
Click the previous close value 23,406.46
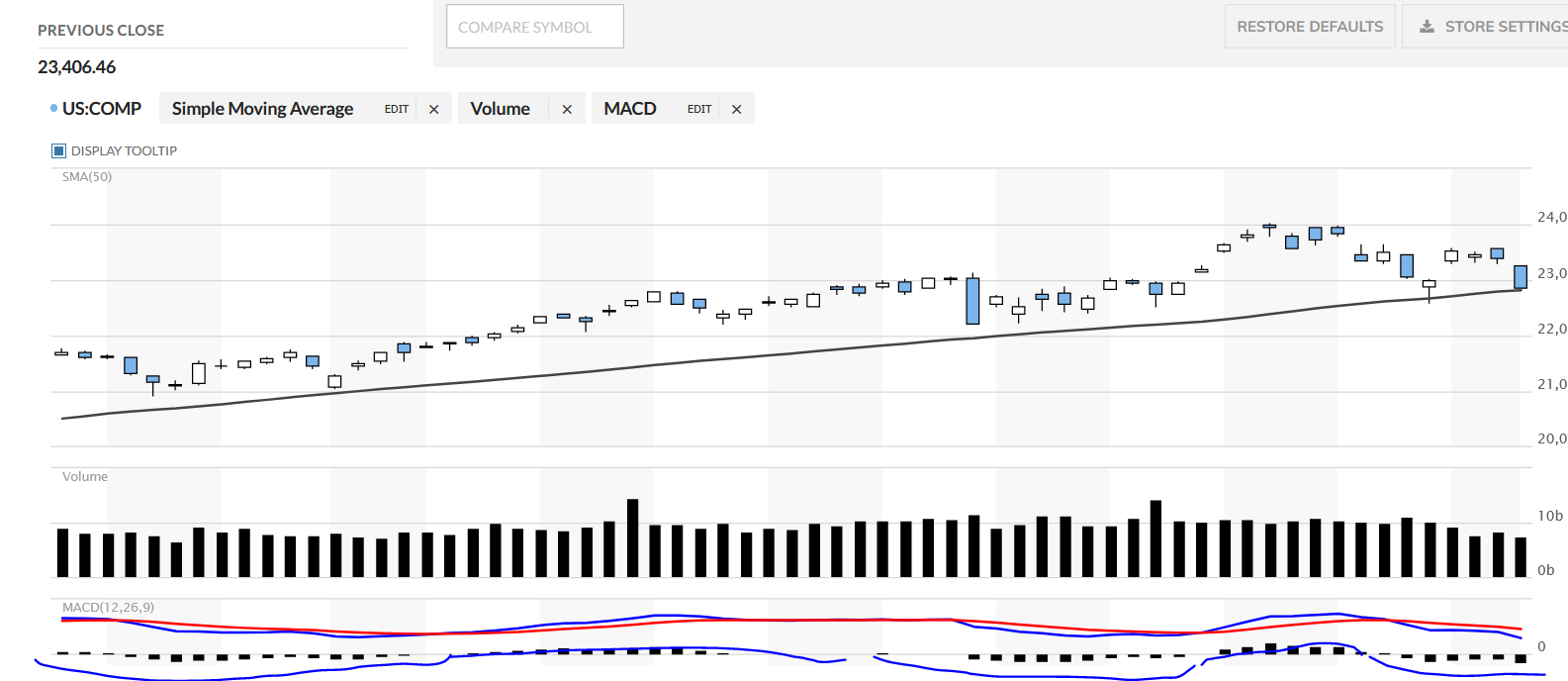tap(77, 67)
